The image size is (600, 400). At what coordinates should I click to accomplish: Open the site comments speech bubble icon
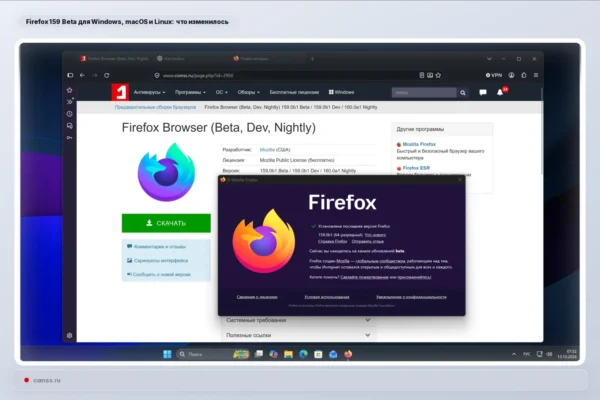point(483,92)
